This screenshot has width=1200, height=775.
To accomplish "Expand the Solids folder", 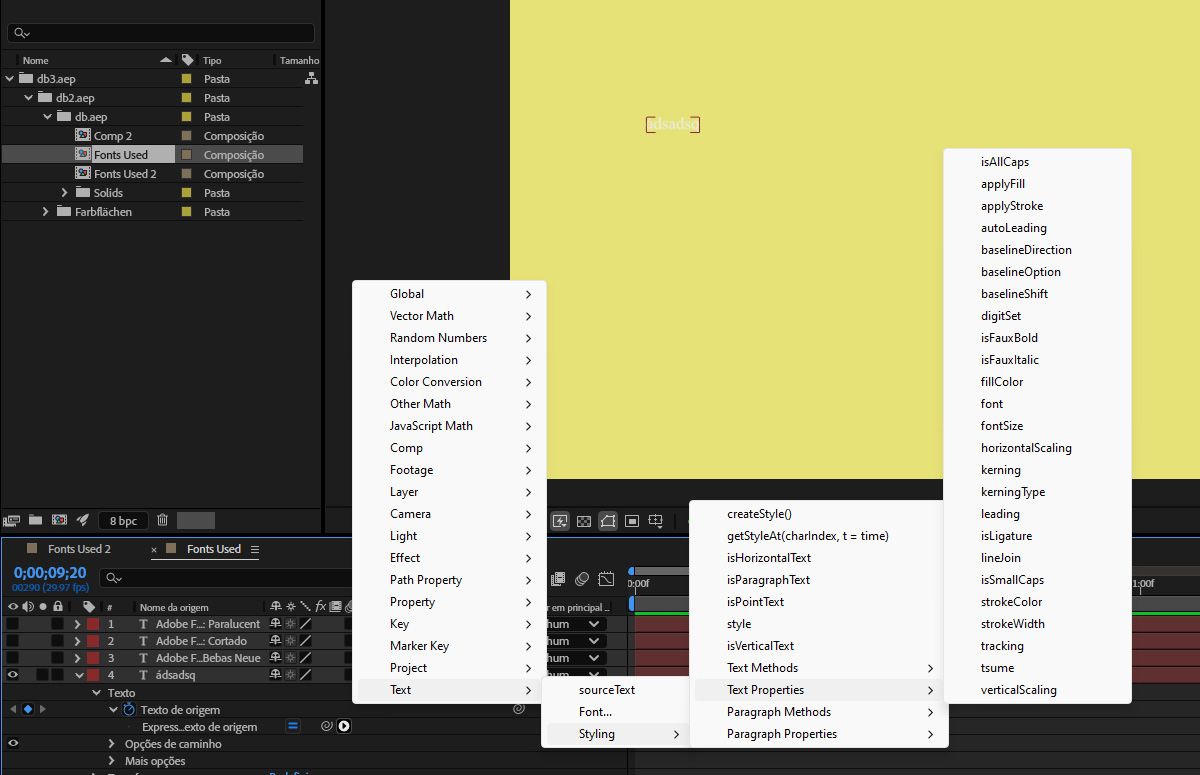I will [x=65, y=193].
